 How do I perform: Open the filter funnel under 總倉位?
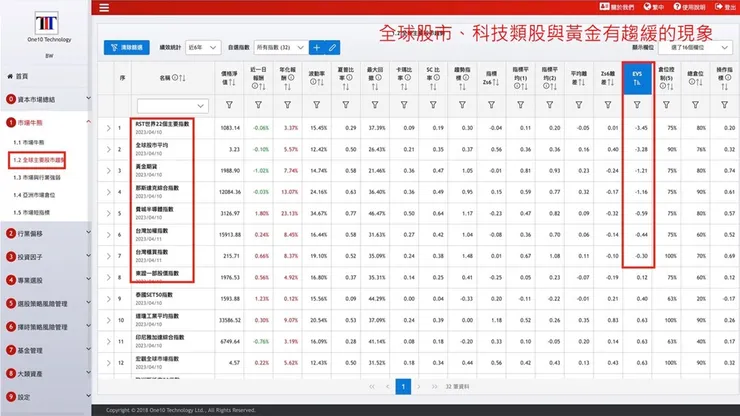click(x=695, y=105)
